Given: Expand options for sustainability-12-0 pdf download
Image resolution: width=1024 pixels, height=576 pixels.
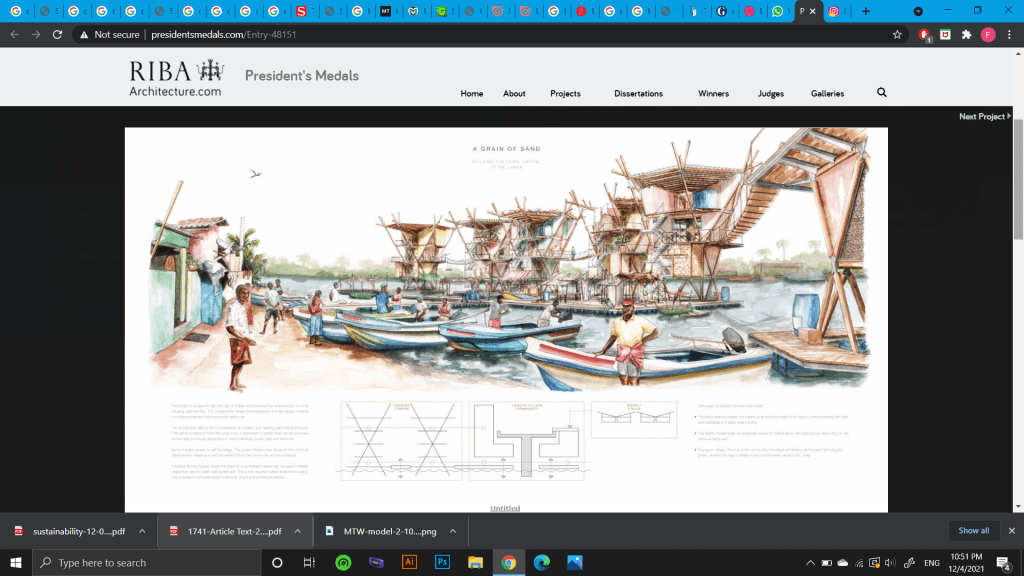Looking at the screenshot, I should tap(142, 531).
